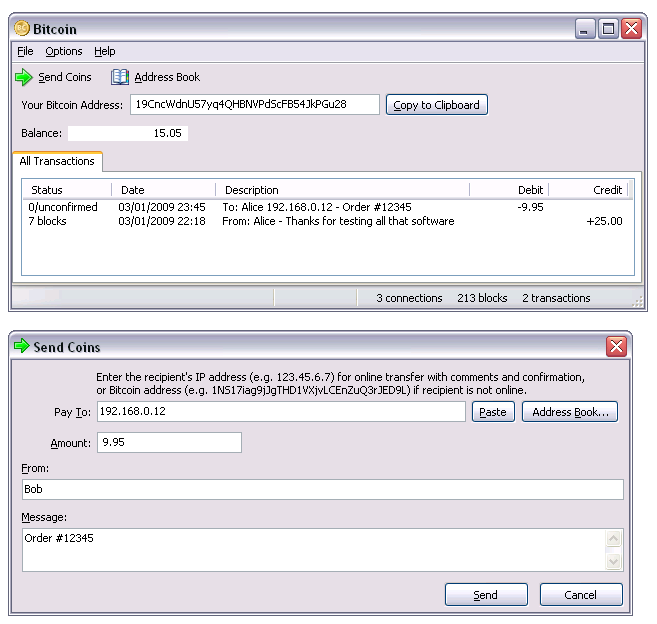Open the Options menu
The width and height of the screenshot is (657, 624).
click(x=64, y=51)
